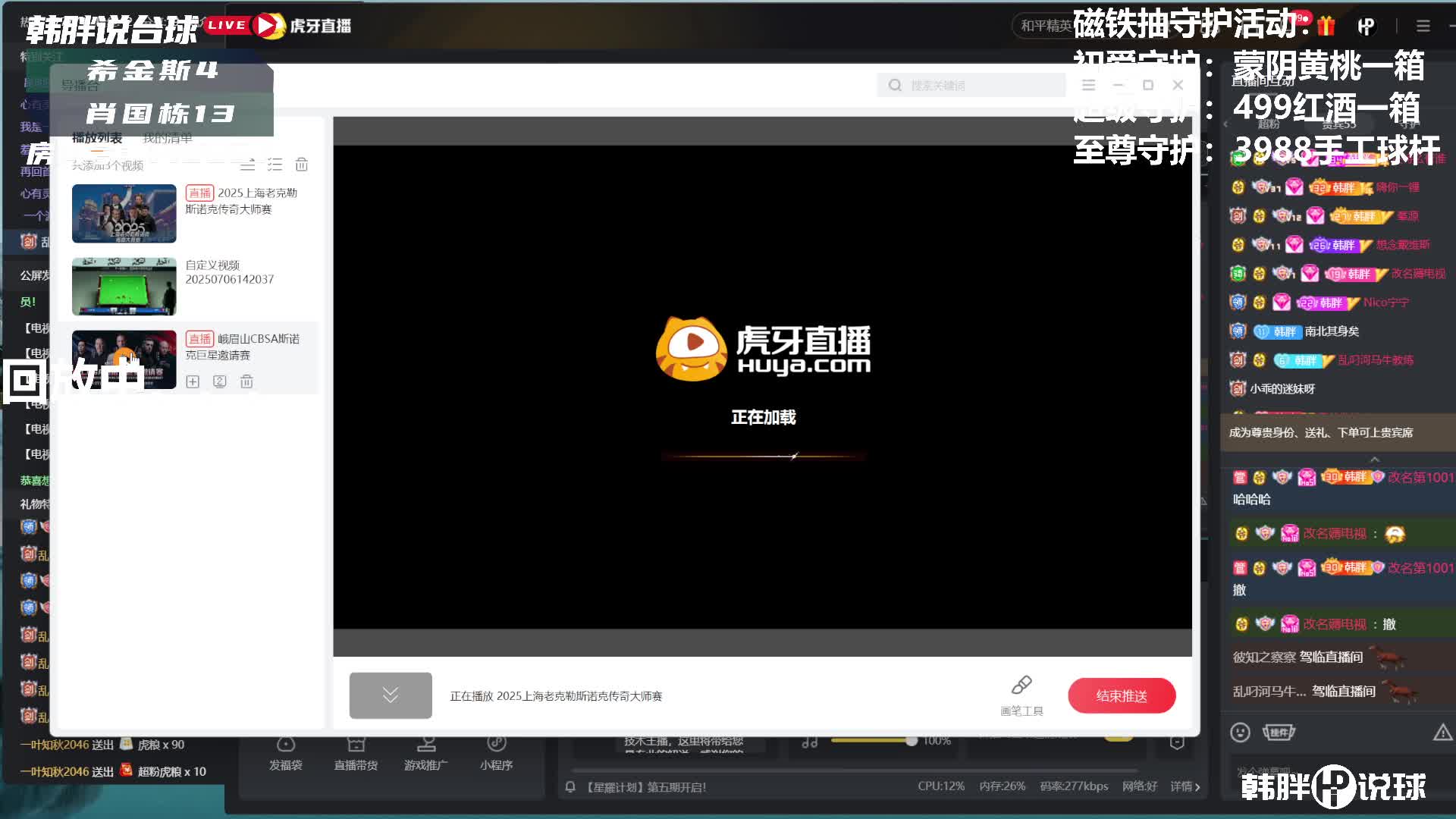Click CPU:12% readout in status bar
1456x819 pixels.
pos(941,786)
